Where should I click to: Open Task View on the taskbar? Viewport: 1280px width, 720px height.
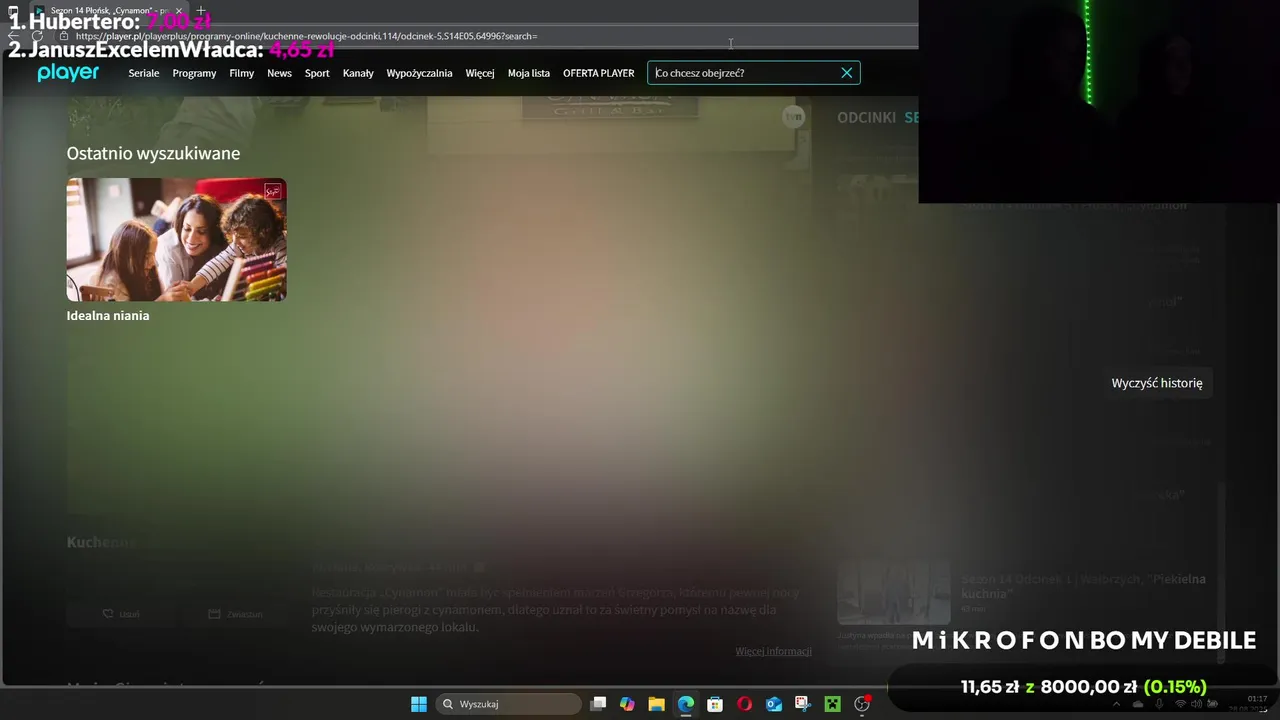pyautogui.click(x=598, y=704)
